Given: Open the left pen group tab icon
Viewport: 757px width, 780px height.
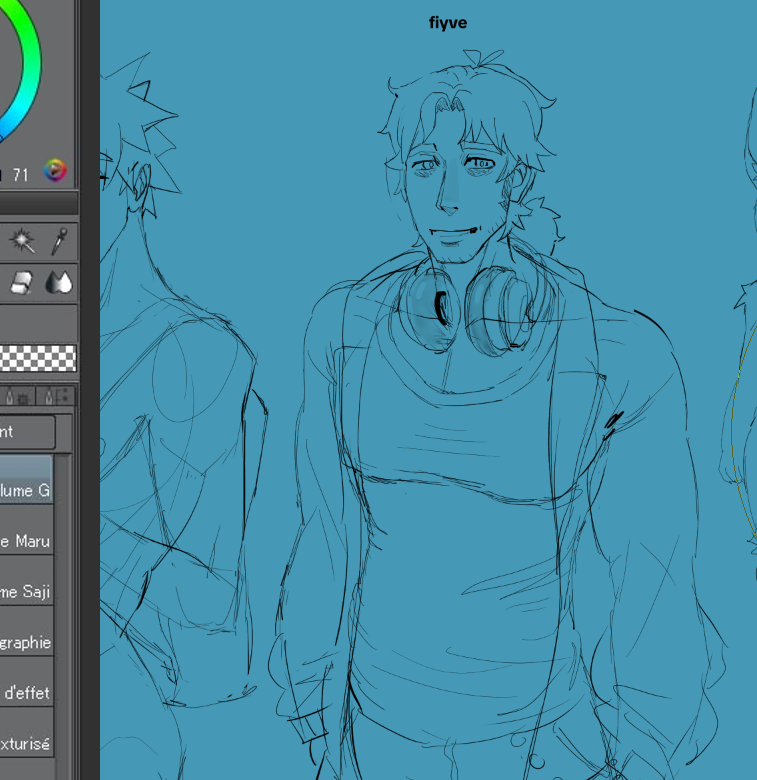Looking at the screenshot, I should [17, 396].
